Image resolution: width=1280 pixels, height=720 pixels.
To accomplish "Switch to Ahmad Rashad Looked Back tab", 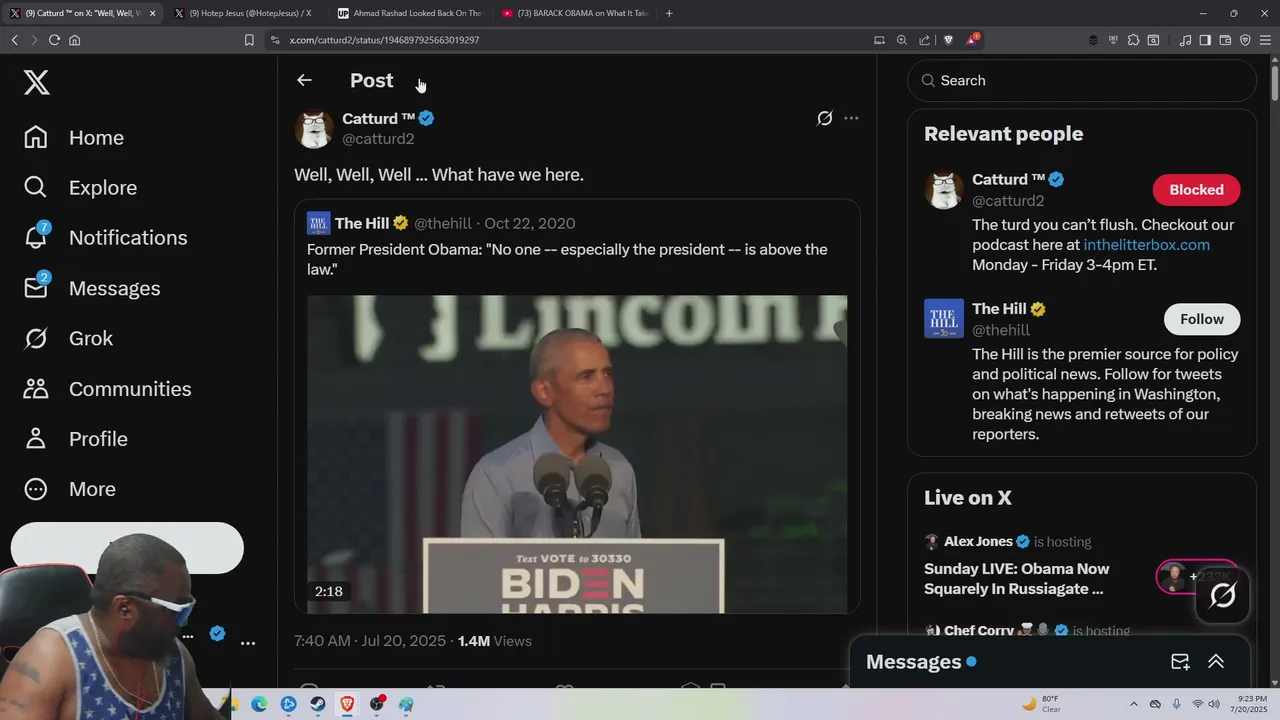I will point(410,13).
